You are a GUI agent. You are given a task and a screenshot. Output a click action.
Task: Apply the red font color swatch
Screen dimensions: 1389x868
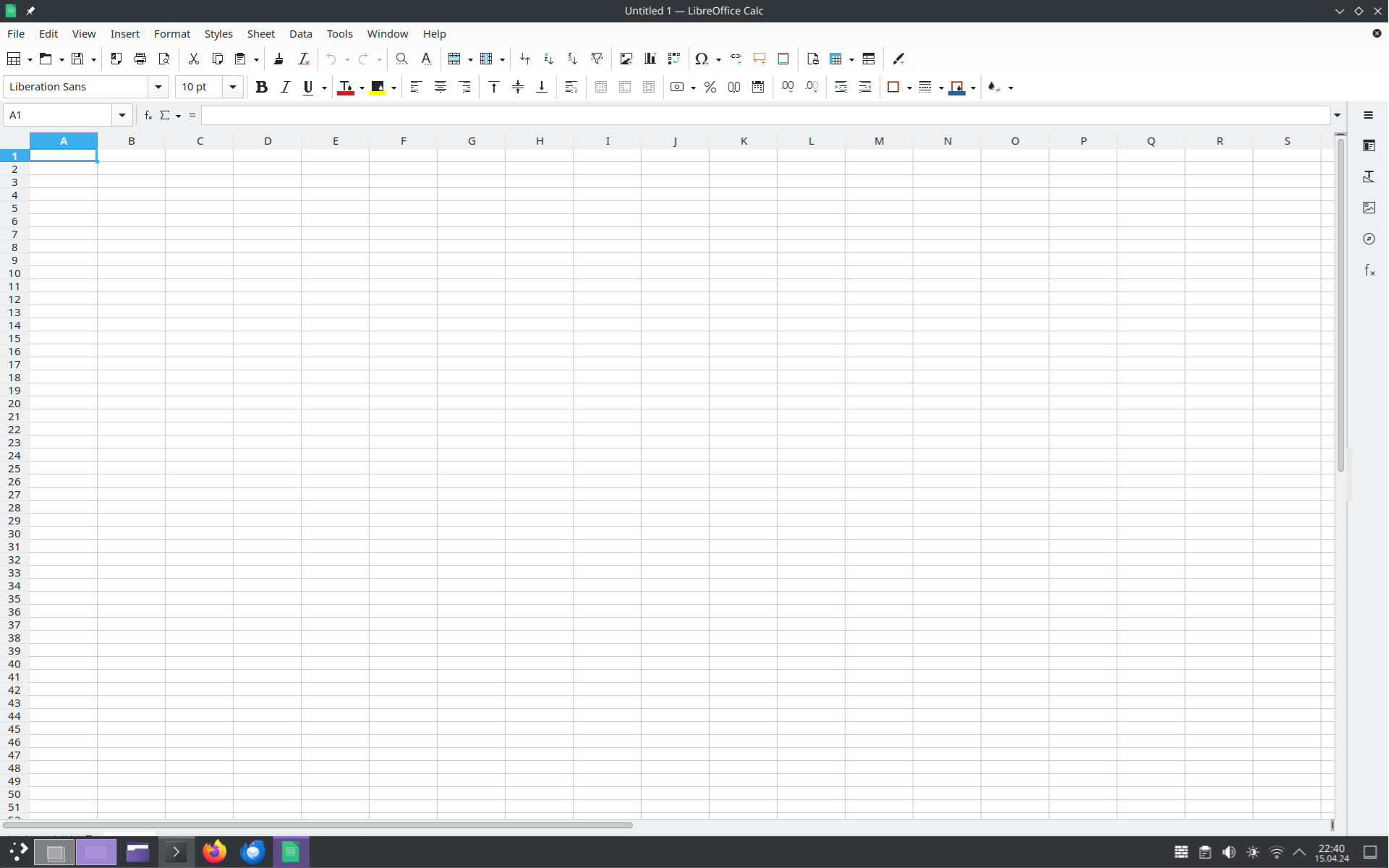pos(346,87)
